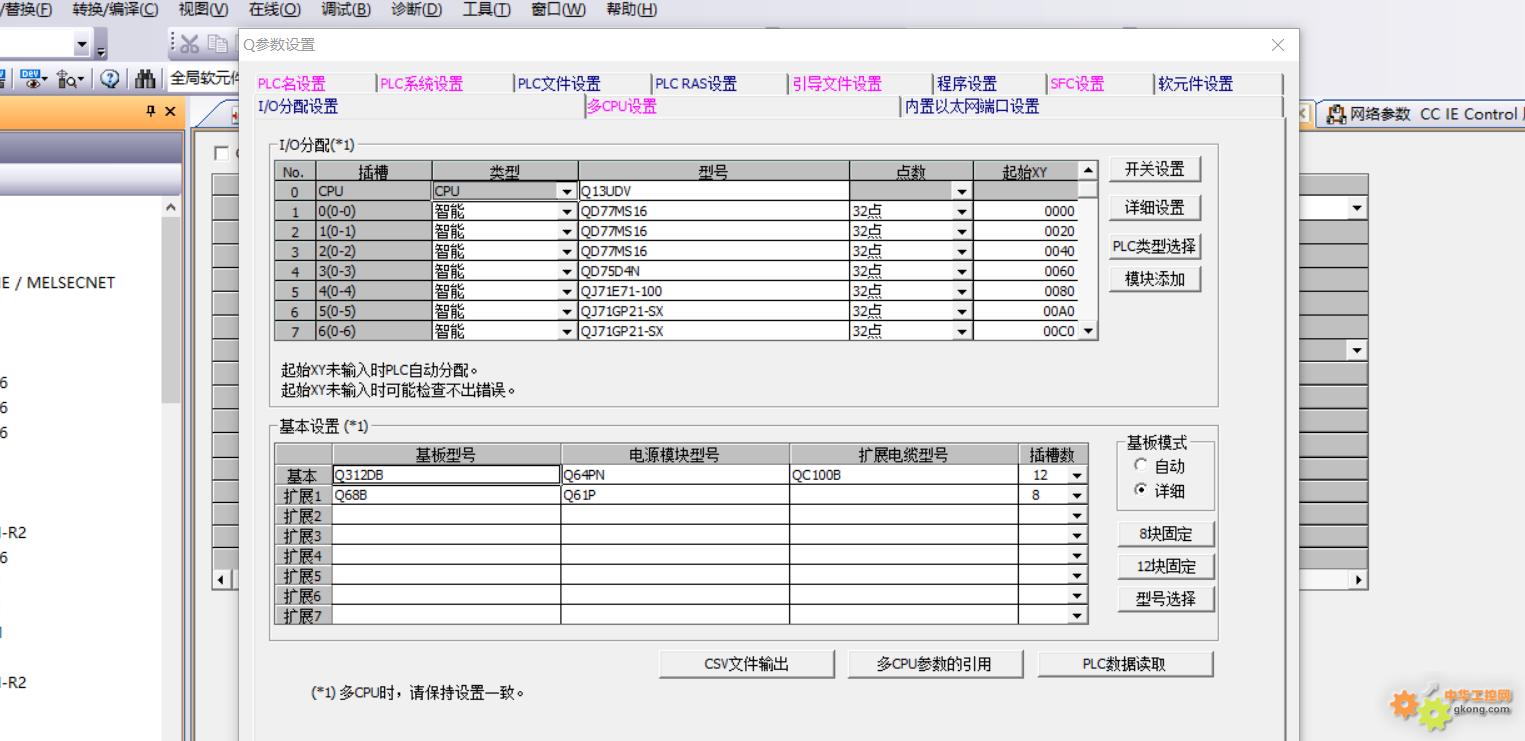This screenshot has height=741, width=1525.
Task: Click the Q68B extension base cell
Action: [446, 495]
